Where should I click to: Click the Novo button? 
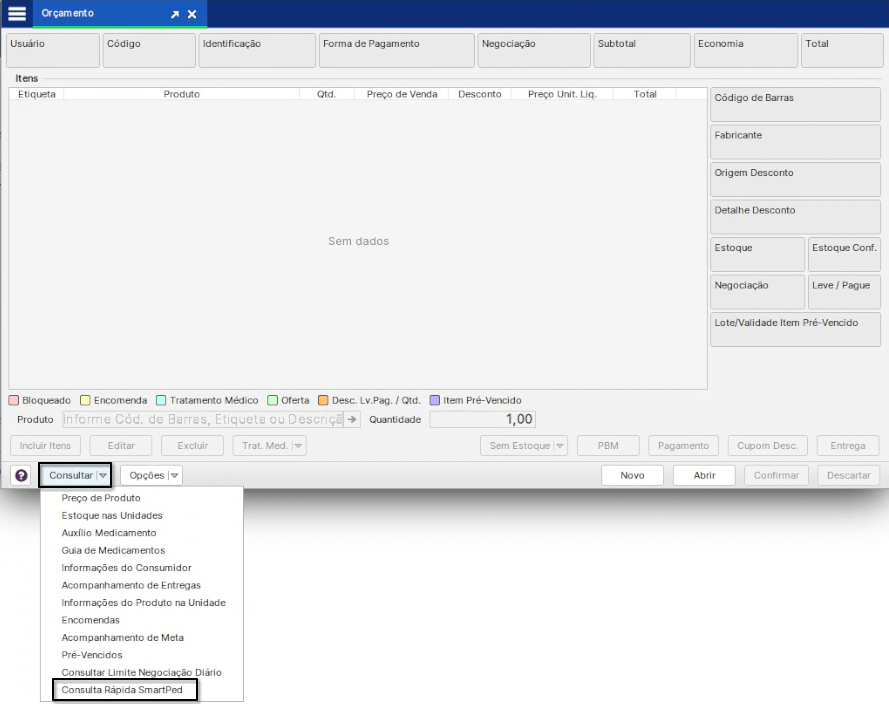[632, 476]
